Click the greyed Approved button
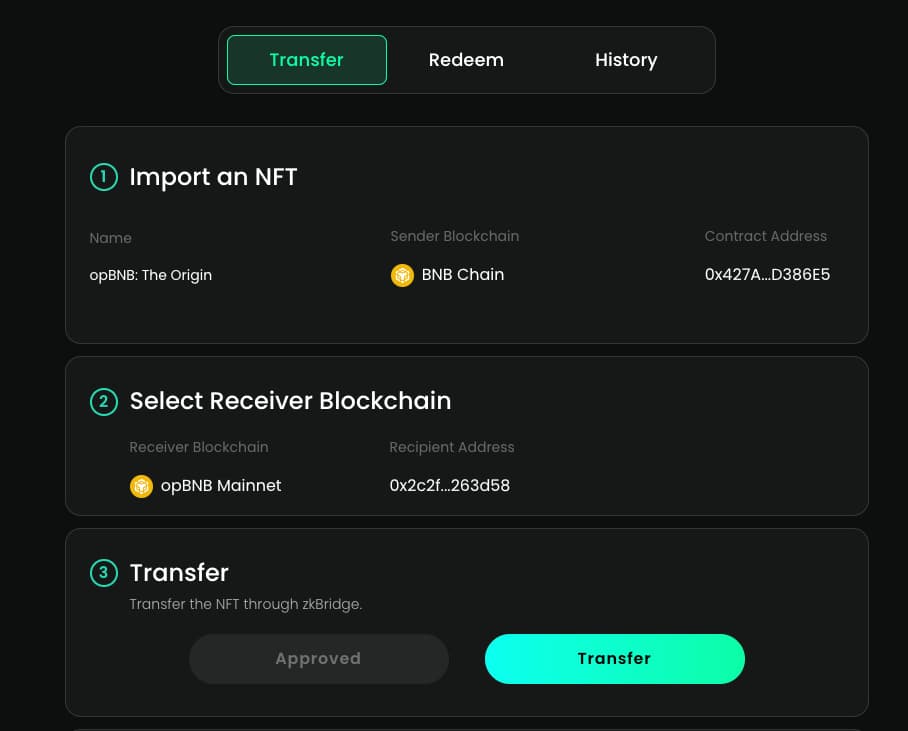 318,659
